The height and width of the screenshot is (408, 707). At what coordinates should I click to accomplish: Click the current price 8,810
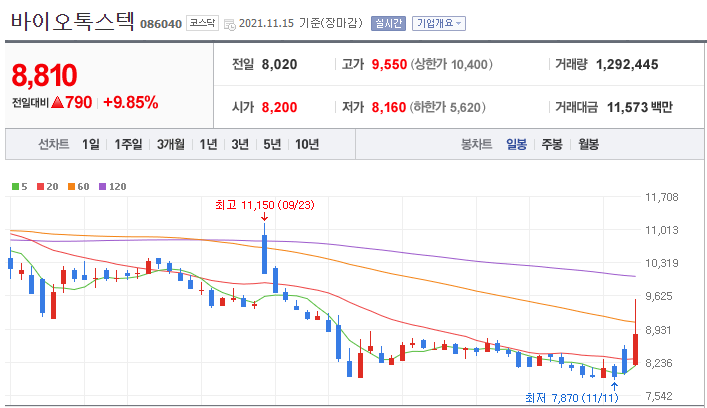pyautogui.click(x=44, y=75)
